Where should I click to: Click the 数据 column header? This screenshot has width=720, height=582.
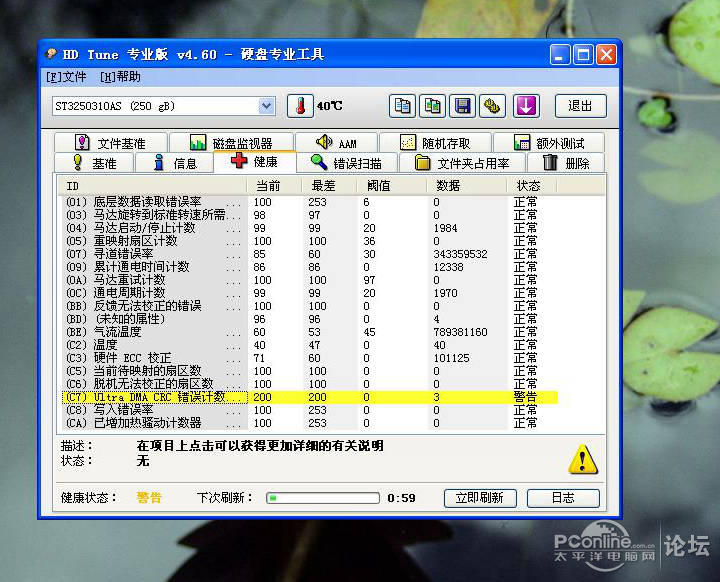coord(467,186)
